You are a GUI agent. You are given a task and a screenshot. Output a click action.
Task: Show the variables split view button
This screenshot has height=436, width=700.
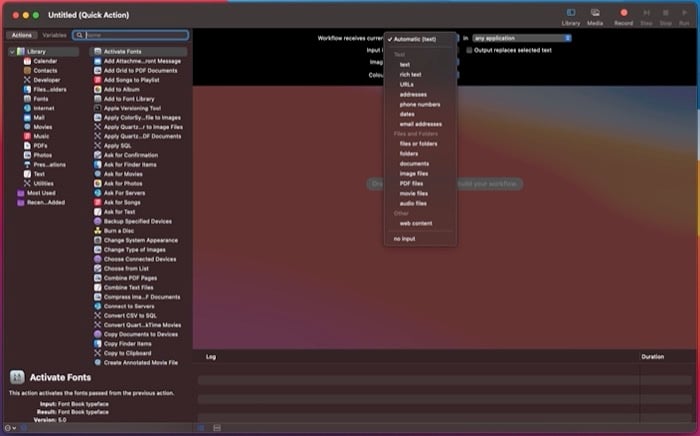pyautogui.click(x=217, y=428)
